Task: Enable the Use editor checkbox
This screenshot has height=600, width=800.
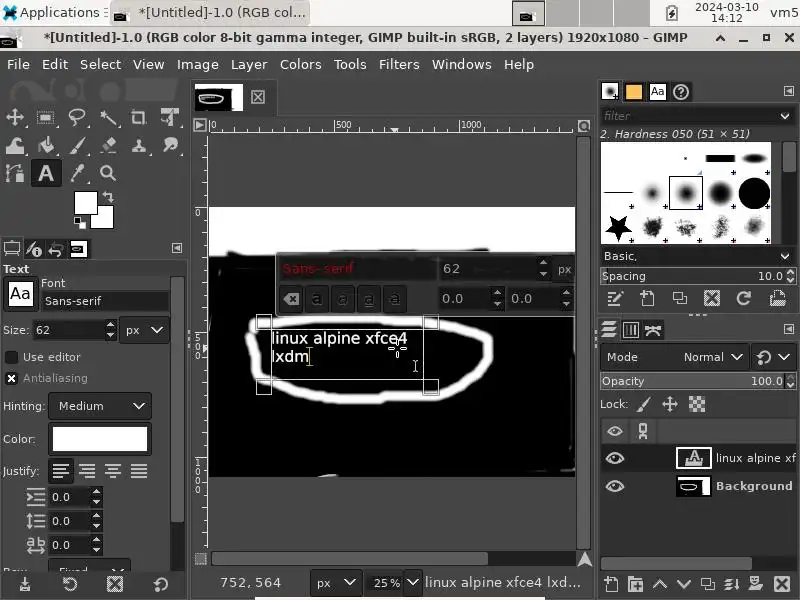Action: [x=11, y=357]
